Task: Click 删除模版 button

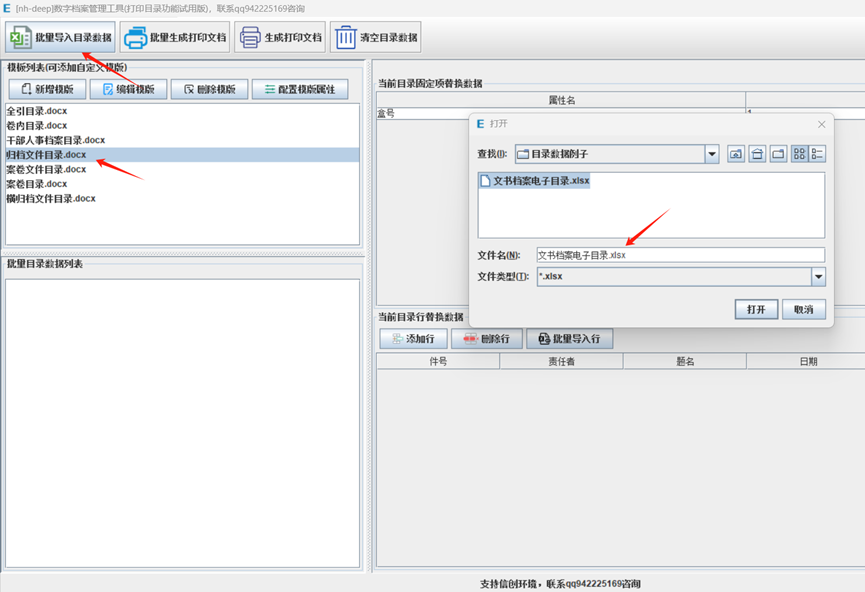Action: [x=208, y=89]
